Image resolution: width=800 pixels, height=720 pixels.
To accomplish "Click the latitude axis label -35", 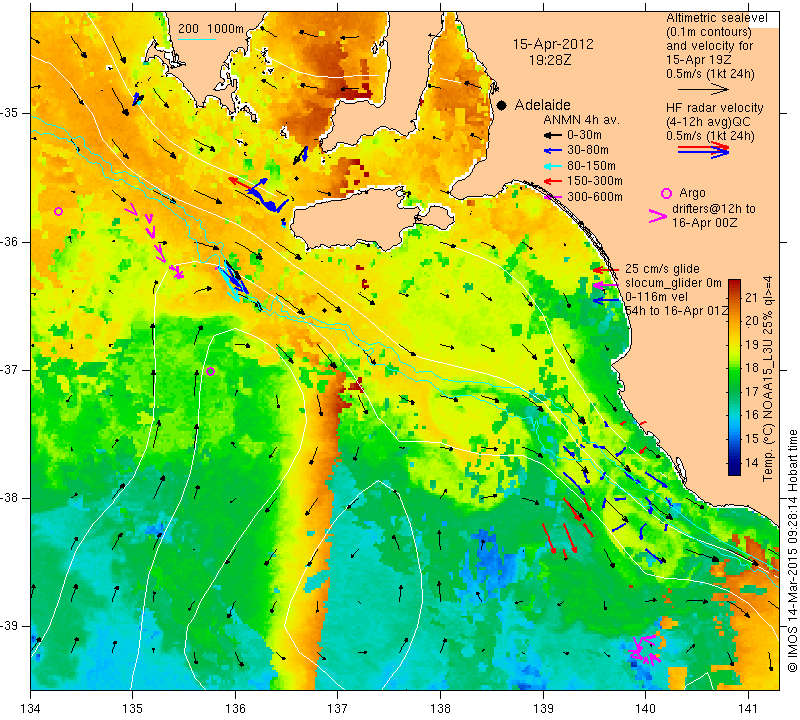I will tap(10, 113).
